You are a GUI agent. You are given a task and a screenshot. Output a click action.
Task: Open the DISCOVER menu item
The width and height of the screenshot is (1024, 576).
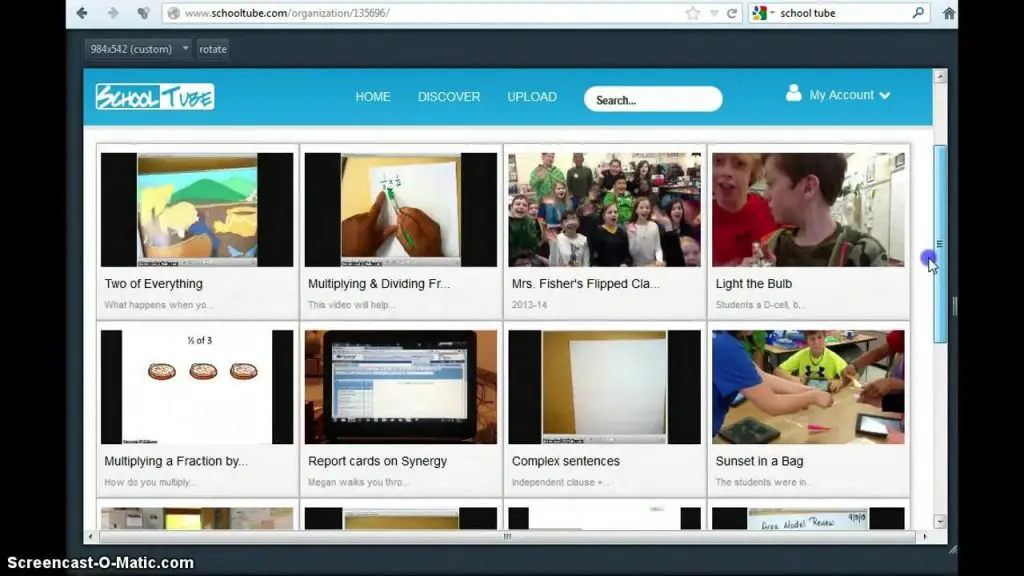(449, 97)
